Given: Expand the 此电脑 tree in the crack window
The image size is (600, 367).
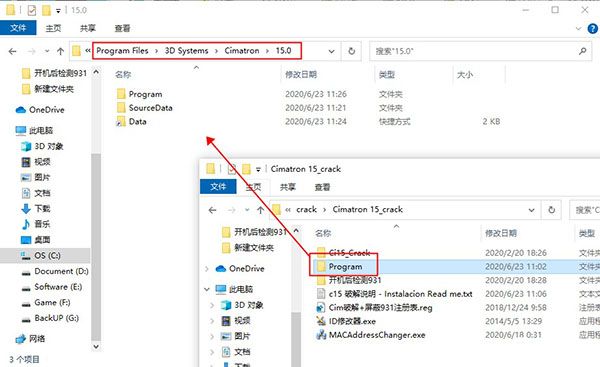Looking at the screenshot, I should 207,289.
